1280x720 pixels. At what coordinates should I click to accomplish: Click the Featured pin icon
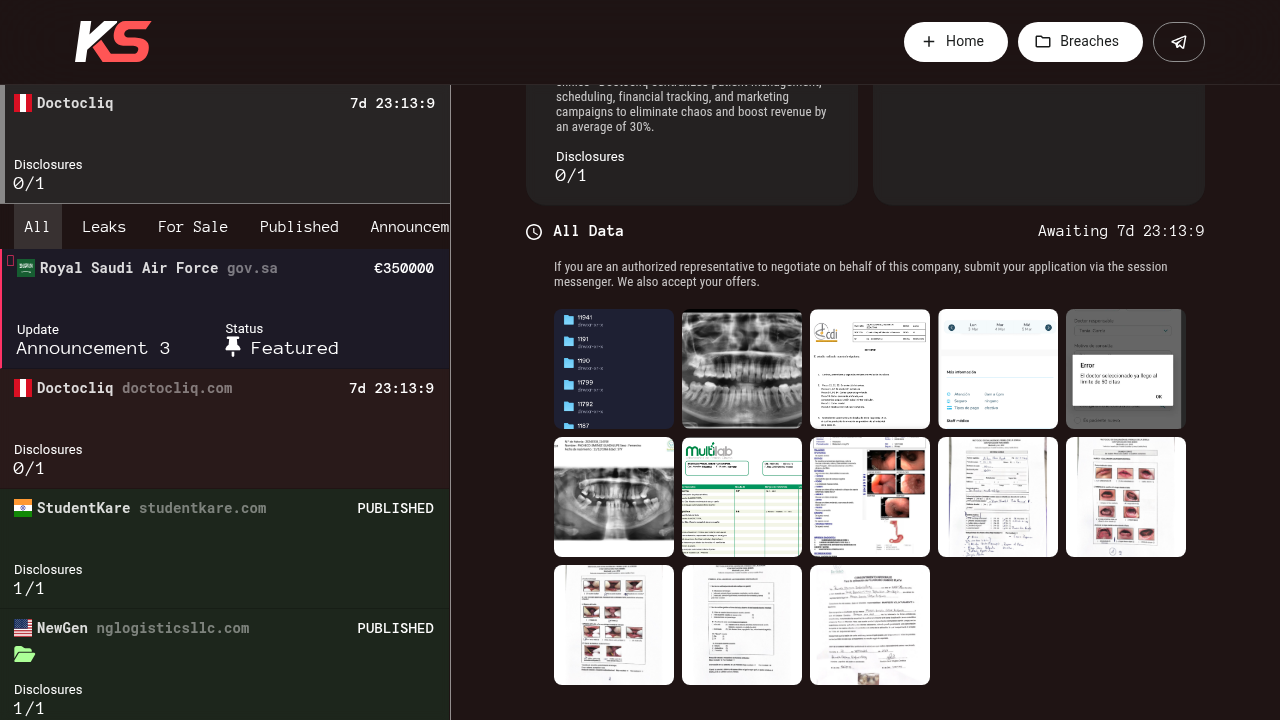[233, 347]
